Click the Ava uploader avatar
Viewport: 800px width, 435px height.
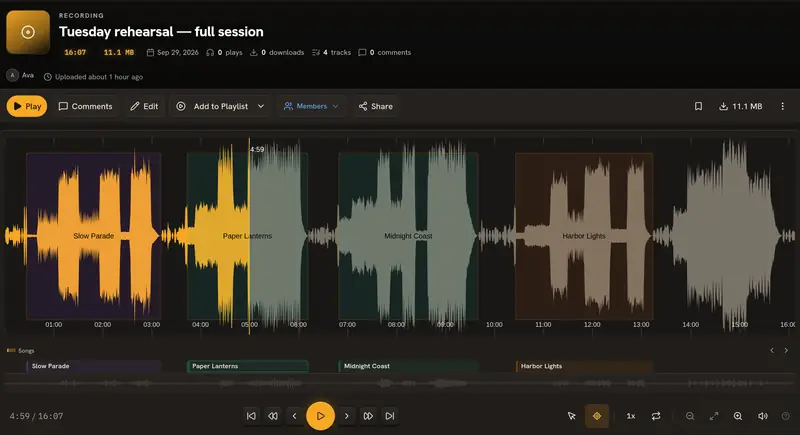point(12,75)
